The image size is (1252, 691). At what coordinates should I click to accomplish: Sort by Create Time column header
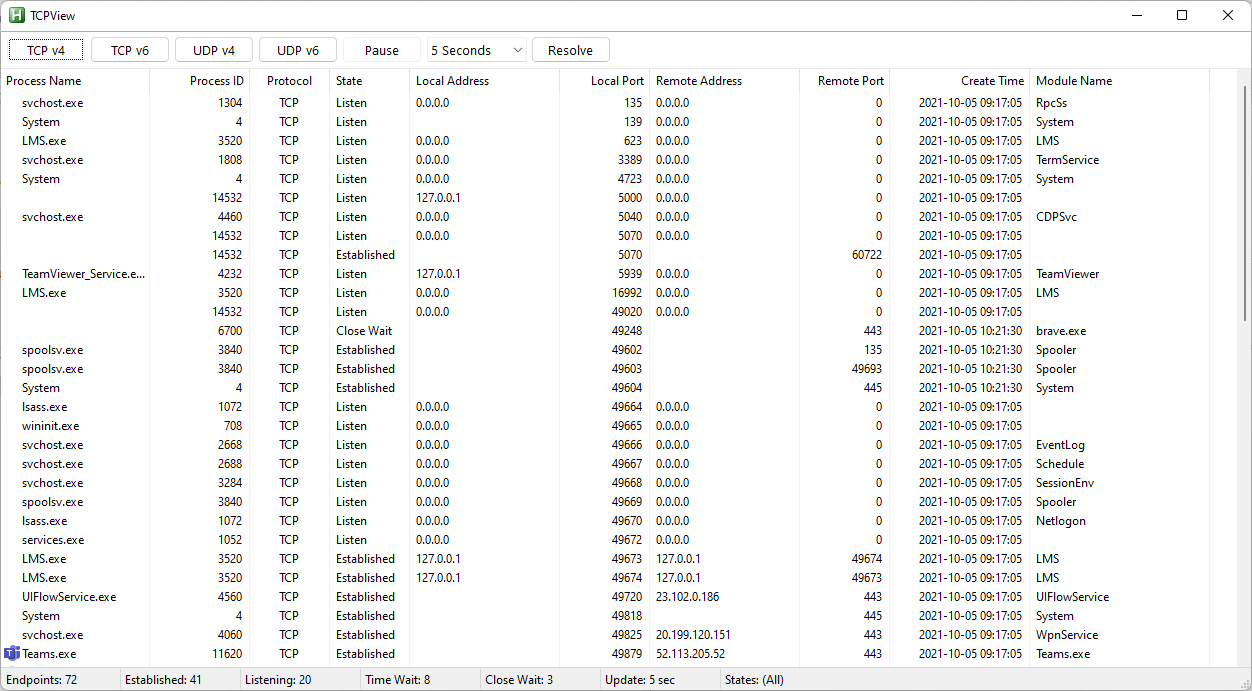960,81
